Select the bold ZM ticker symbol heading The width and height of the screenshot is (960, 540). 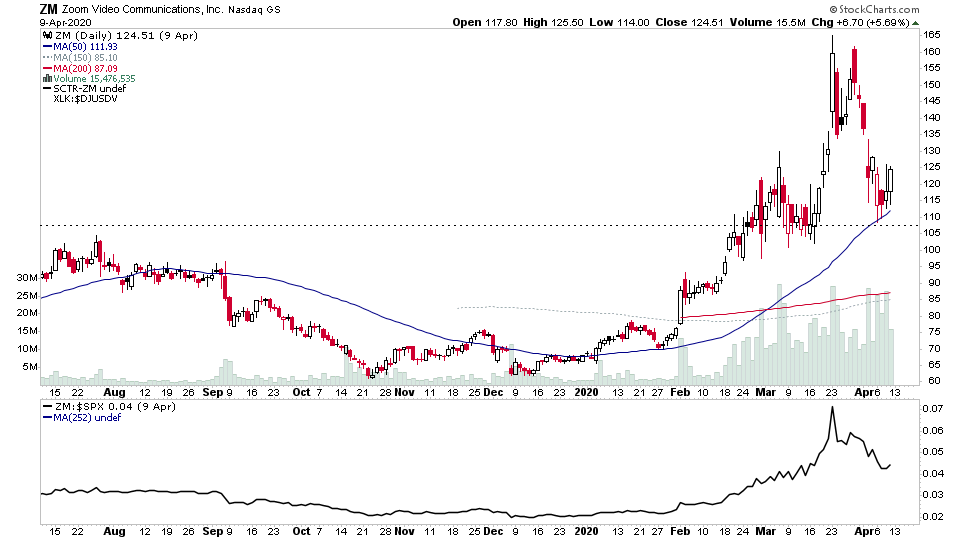tap(48, 9)
